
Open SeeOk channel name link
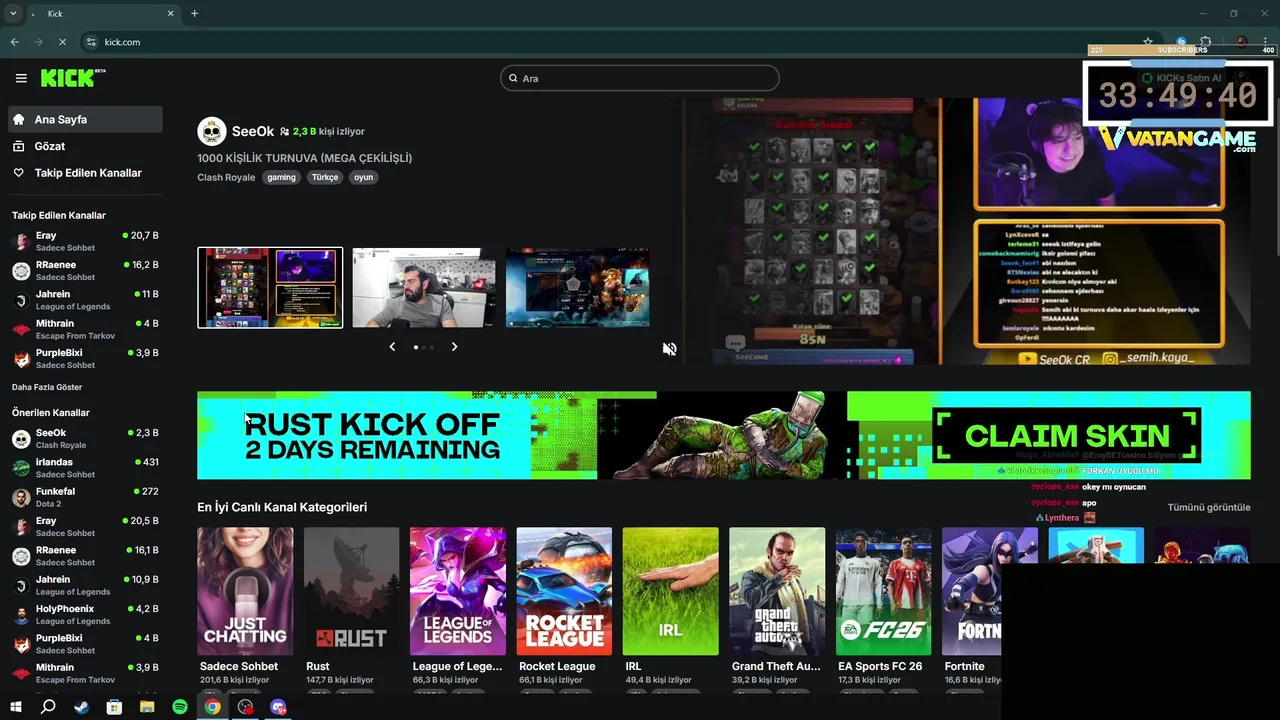[x=252, y=131]
